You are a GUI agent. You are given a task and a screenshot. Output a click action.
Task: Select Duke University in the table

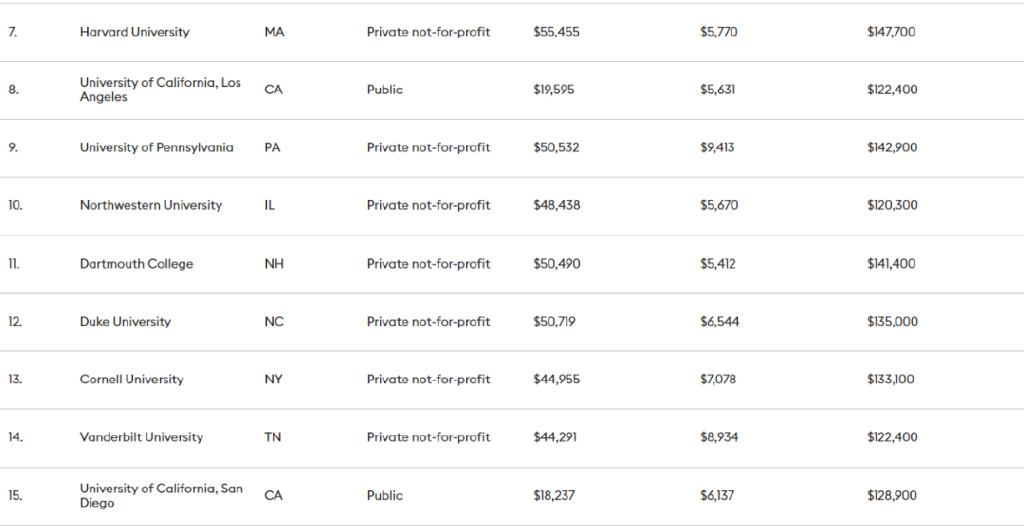click(125, 322)
